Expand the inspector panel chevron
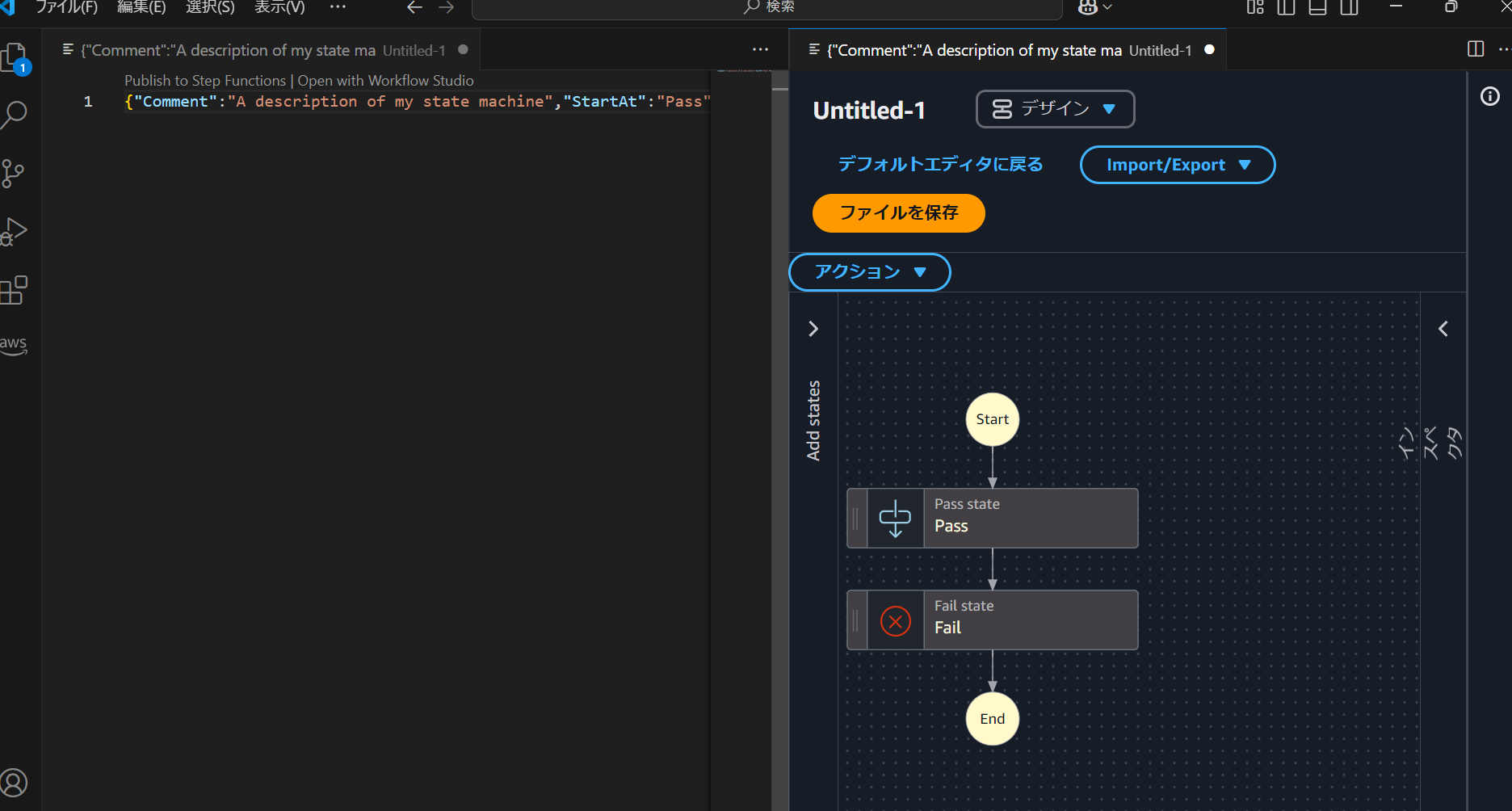The image size is (1512, 811). click(x=1443, y=329)
